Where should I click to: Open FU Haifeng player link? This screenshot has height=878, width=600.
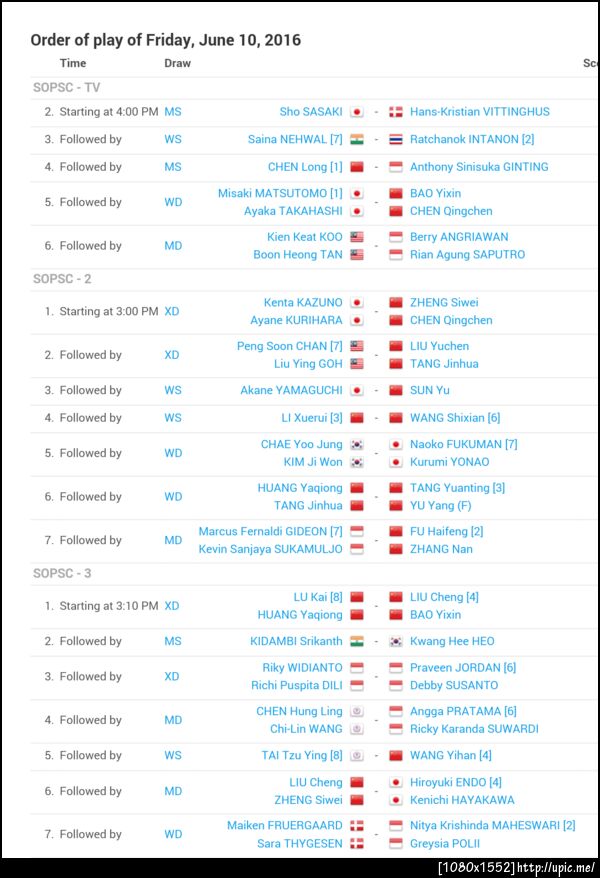tap(446, 531)
